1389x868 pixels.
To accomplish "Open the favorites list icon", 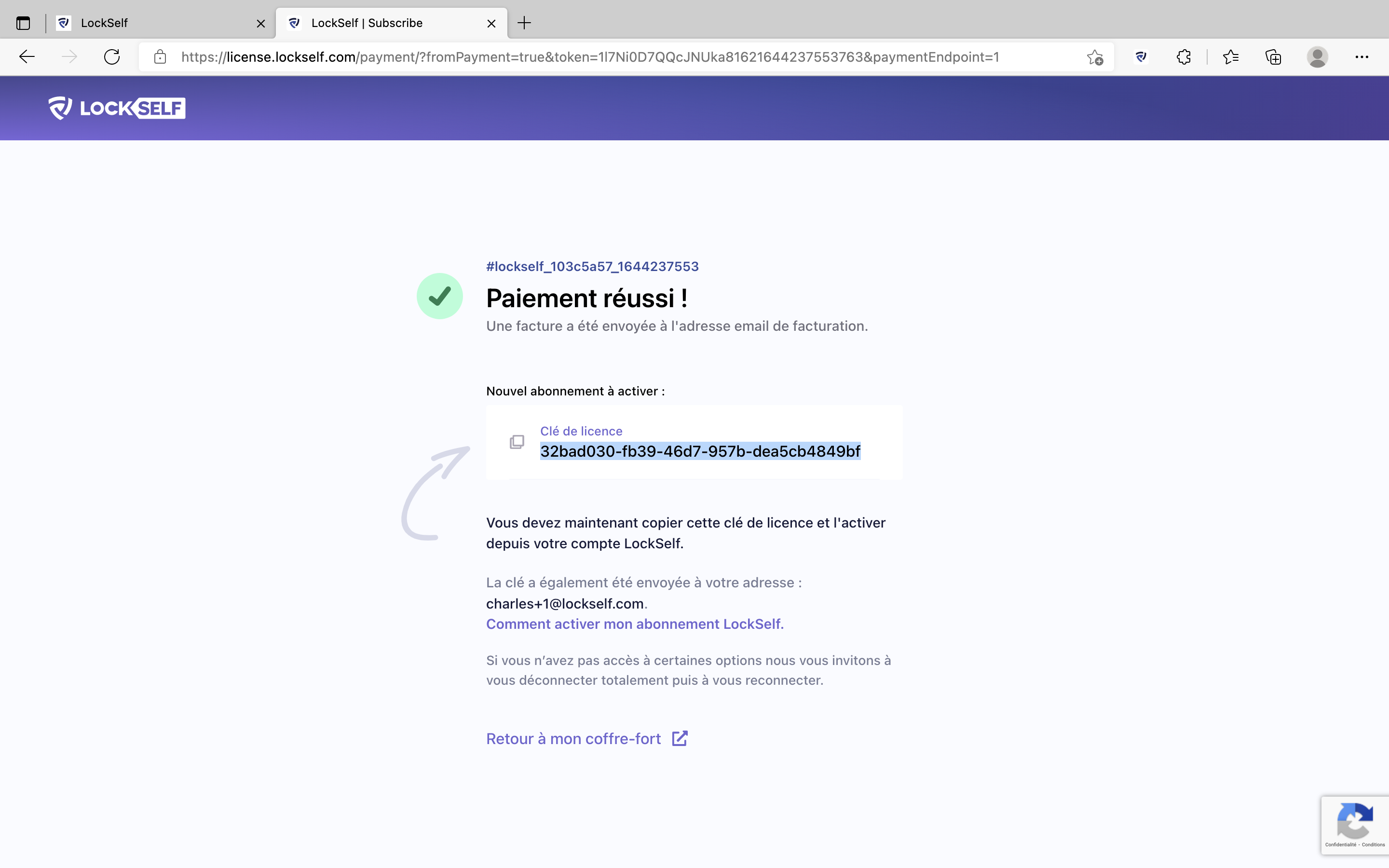I will [1231, 57].
